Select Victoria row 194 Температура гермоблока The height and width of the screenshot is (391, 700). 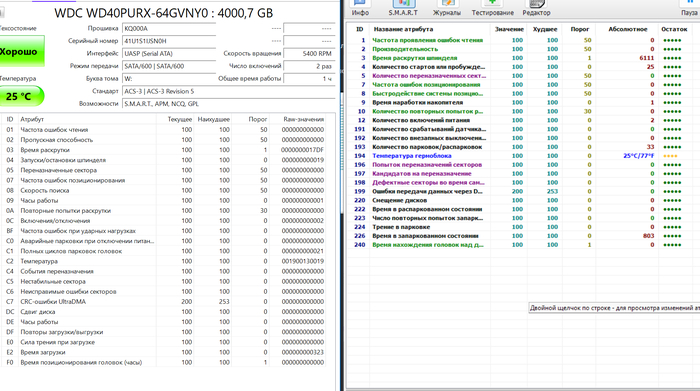pyautogui.click(x=523, y=156)
